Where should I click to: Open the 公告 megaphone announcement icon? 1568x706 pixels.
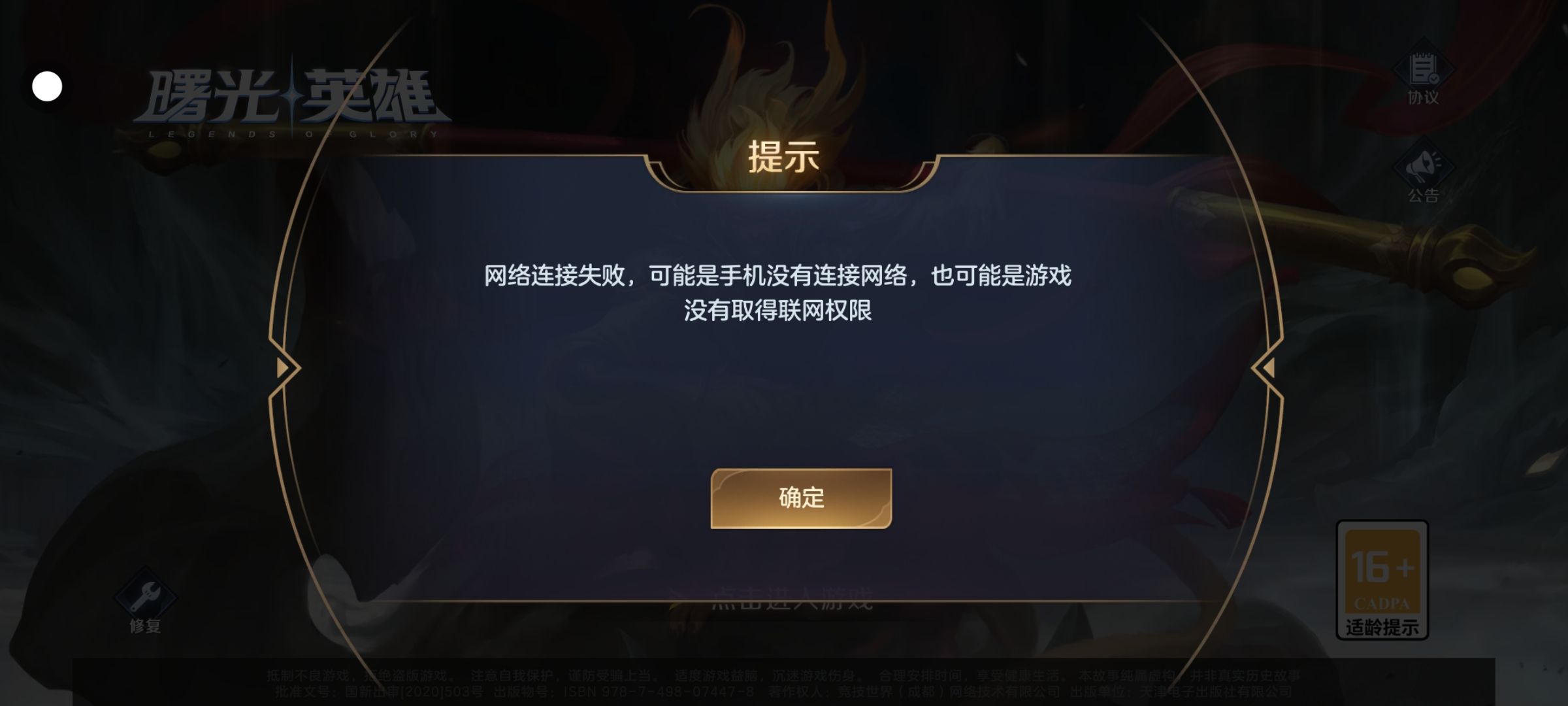click(x=1424, y=166)
